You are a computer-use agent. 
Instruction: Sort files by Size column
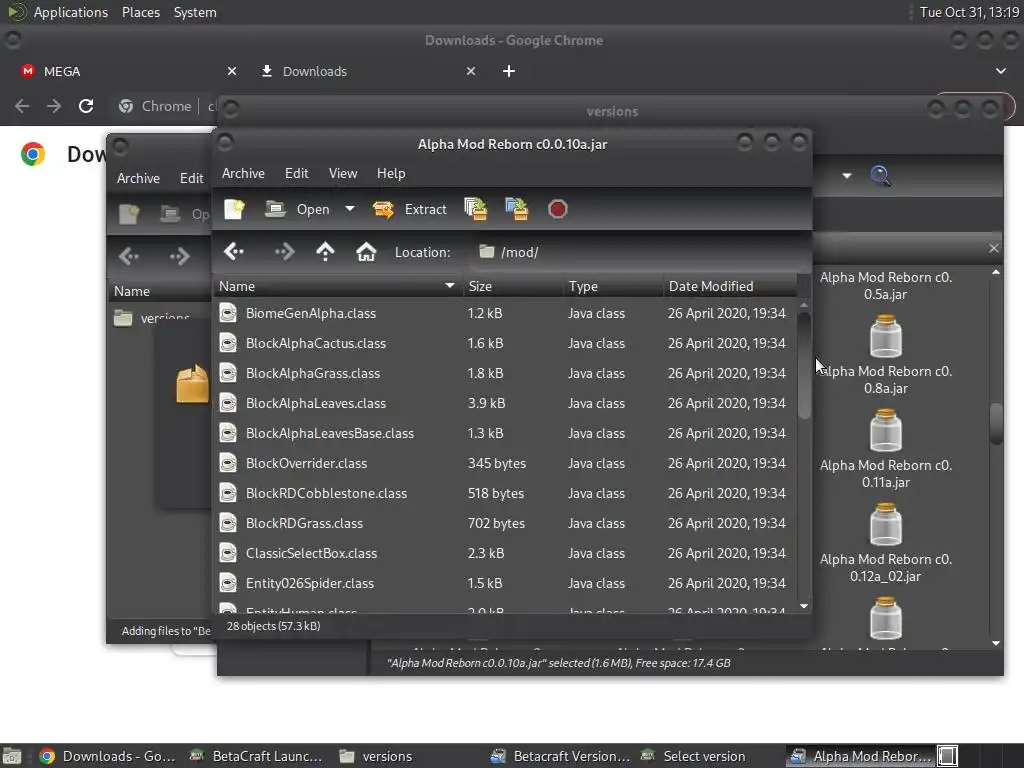click(513, 286)
